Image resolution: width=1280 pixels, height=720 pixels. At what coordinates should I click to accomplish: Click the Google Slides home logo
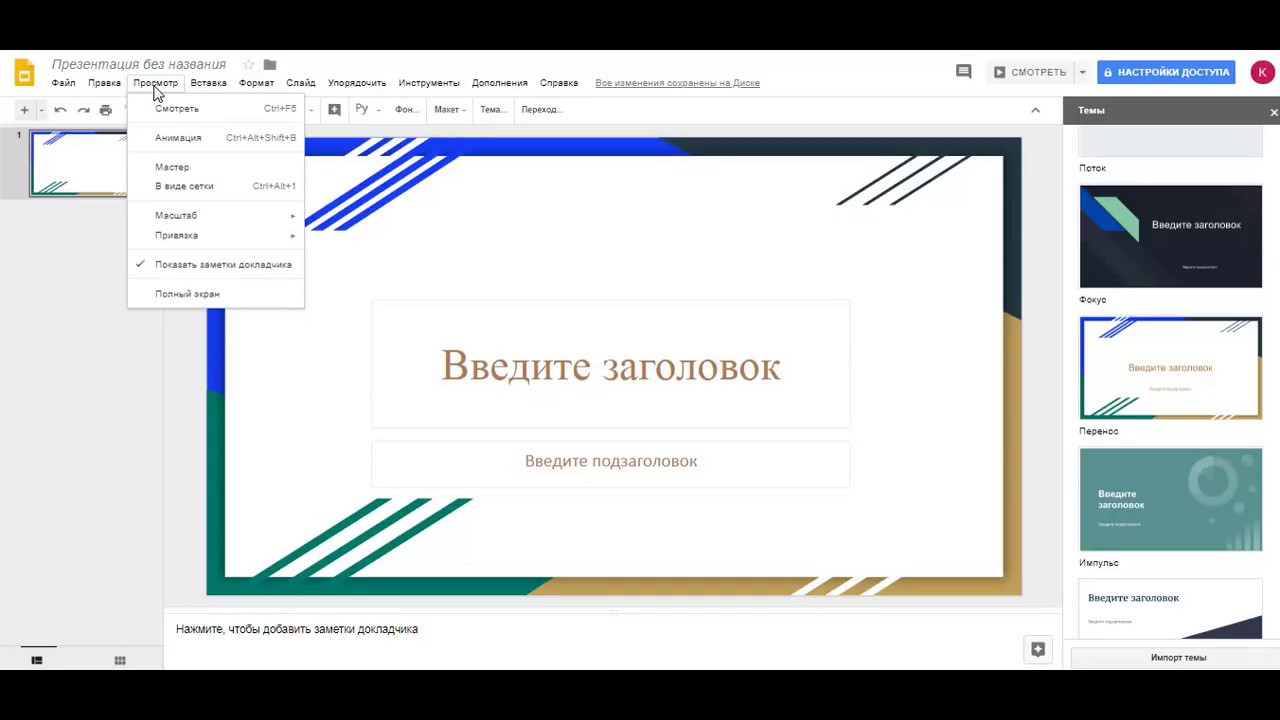click(x=24, y=72)
